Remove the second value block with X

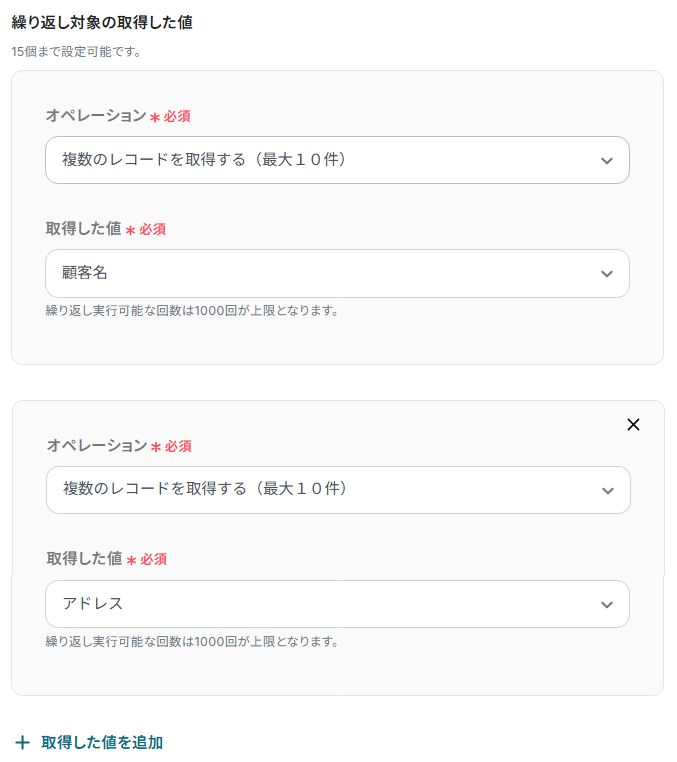coord(633,424)
